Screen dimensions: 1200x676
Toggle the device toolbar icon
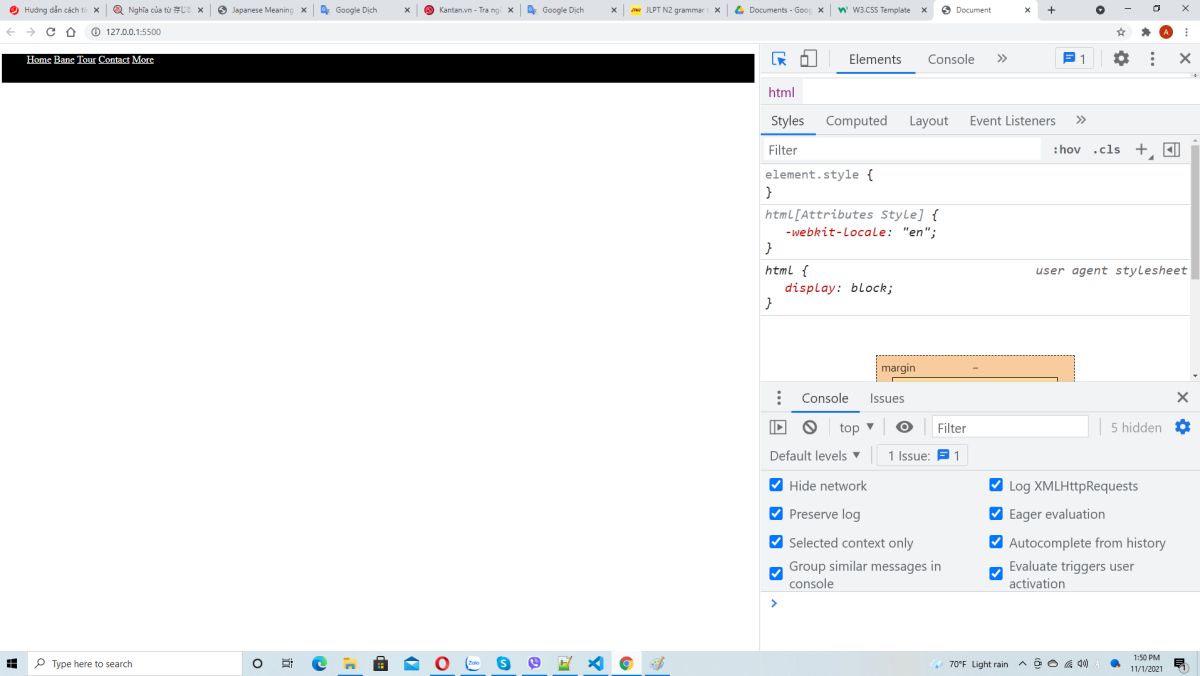[x=808, y=59]
